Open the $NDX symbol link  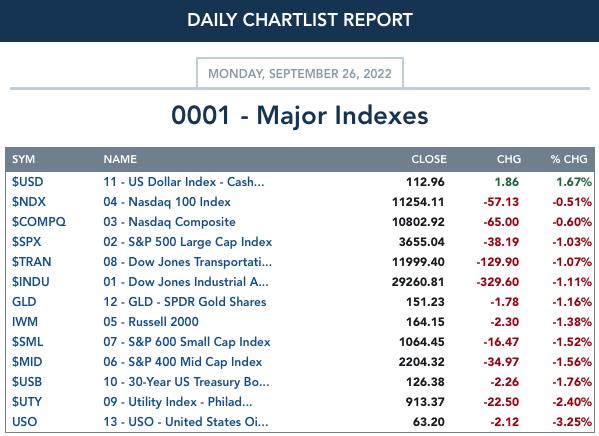pyautogui.click(x=29, y=202)
